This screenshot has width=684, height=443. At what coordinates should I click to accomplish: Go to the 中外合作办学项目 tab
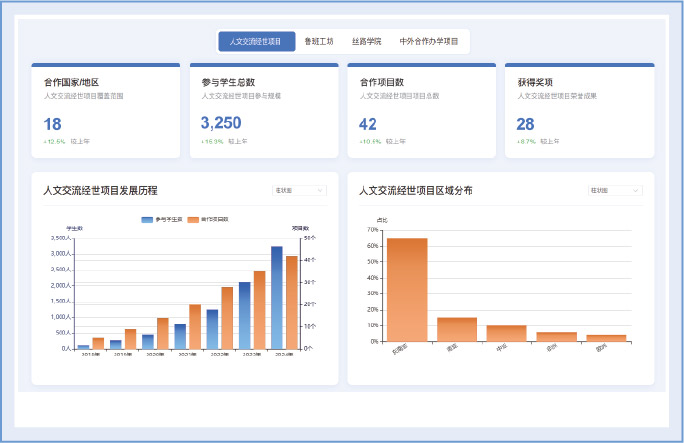(x=428, y=42)
